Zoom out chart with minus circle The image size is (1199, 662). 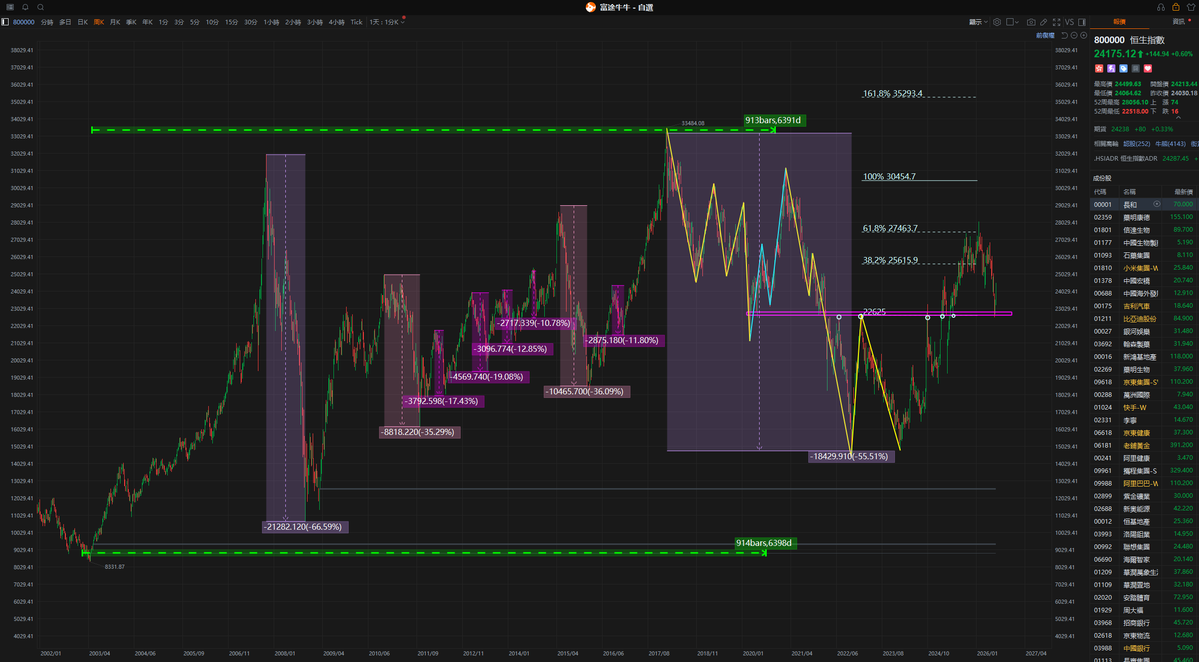(1074, 35)
